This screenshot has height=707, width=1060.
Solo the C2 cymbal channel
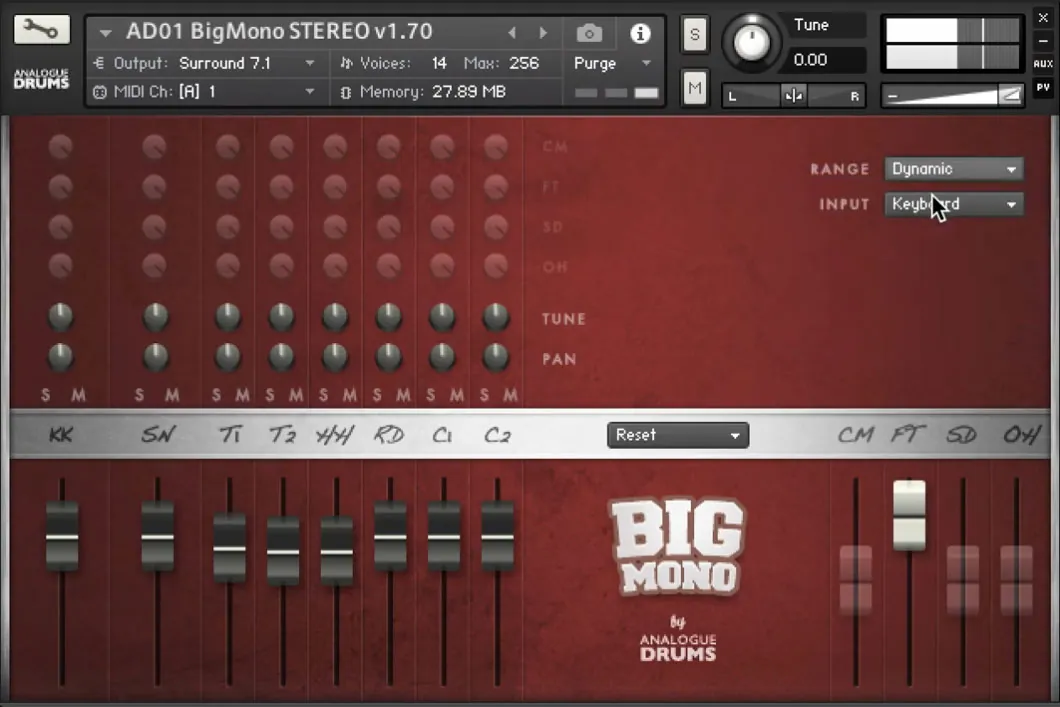coord(484,395)
